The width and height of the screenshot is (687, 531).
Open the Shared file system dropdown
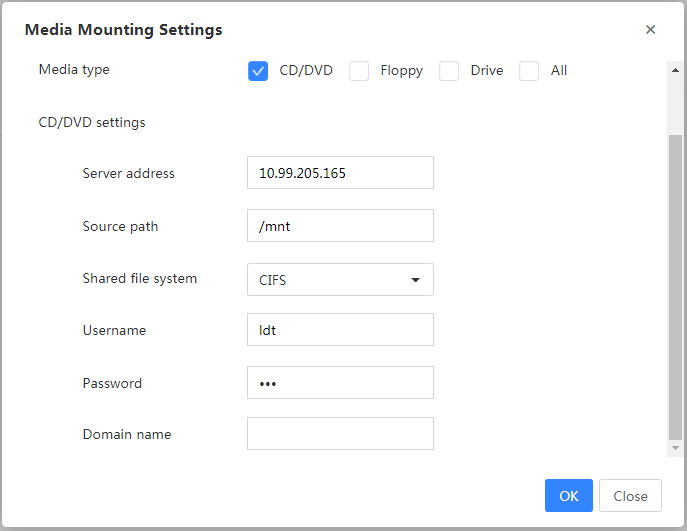coord(340,280)
